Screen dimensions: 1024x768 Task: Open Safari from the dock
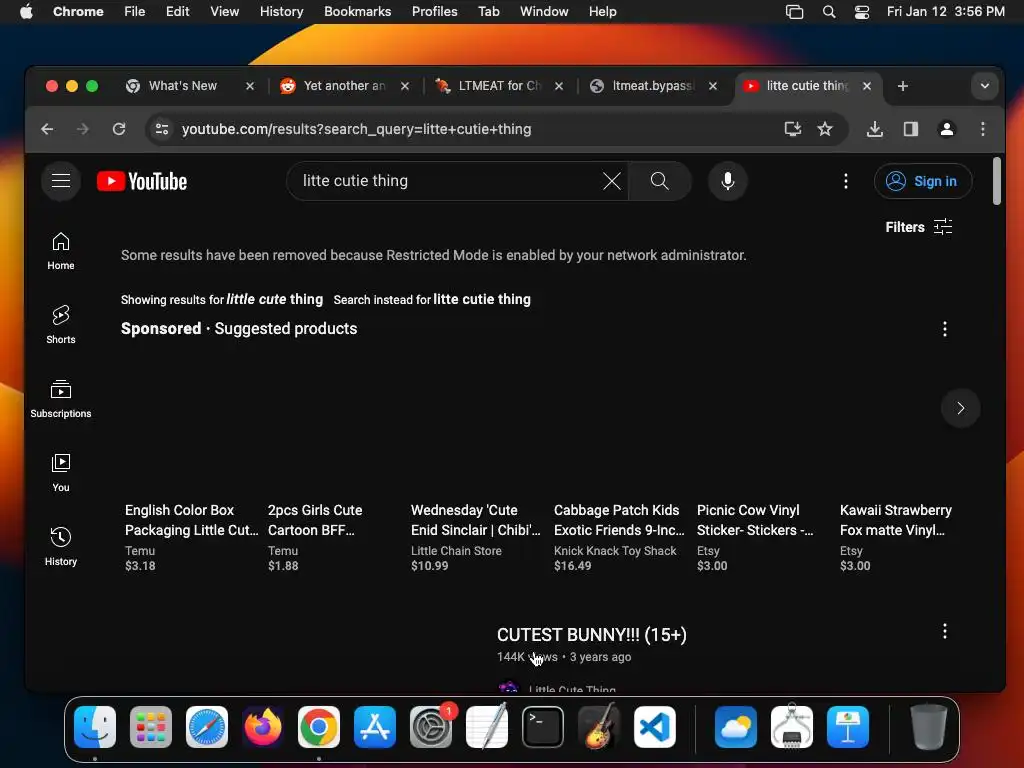tap(207, 727)
